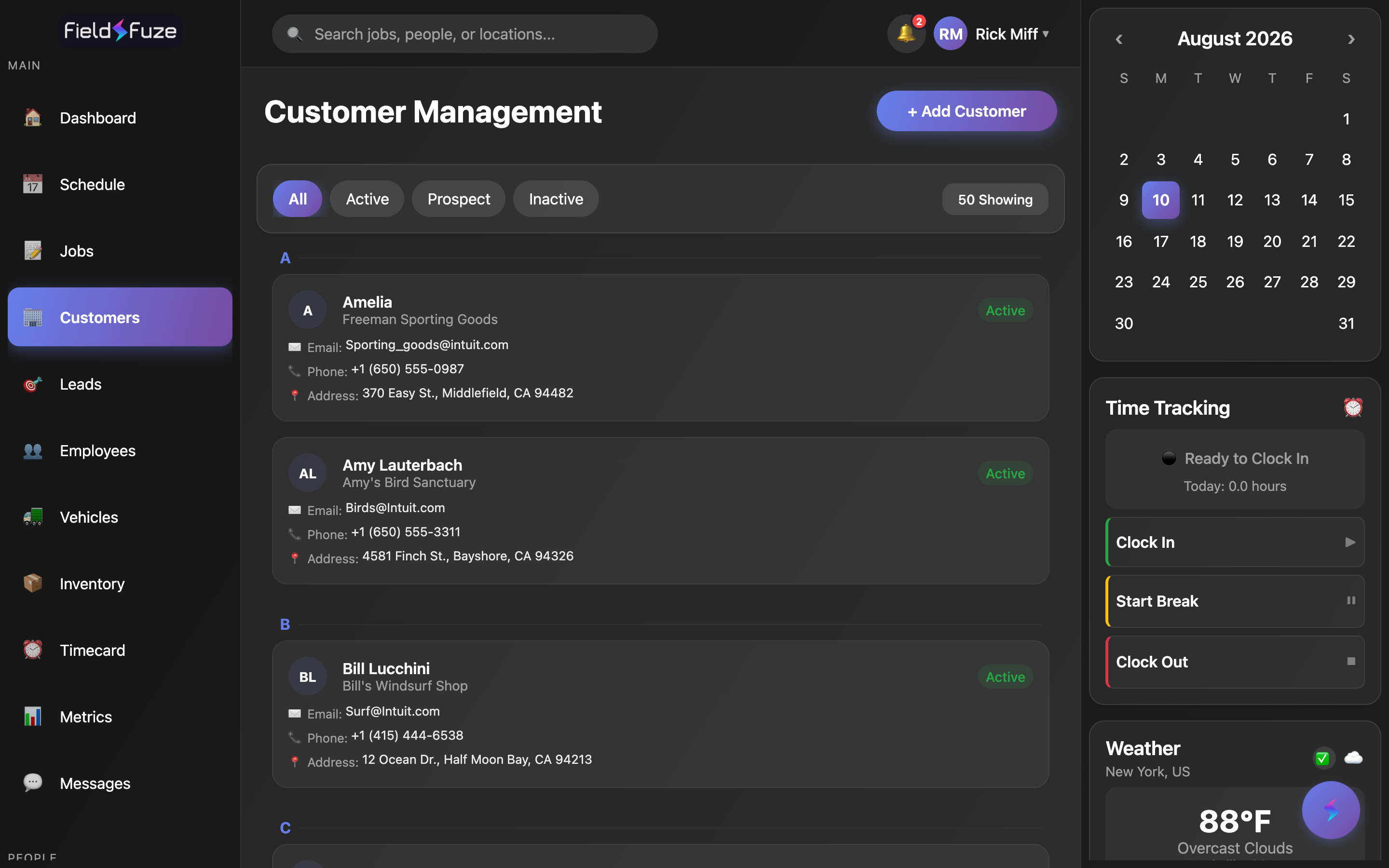Click the weather cloud icon
This screenshot has height=868, width=1389.
pos(1353,758)
